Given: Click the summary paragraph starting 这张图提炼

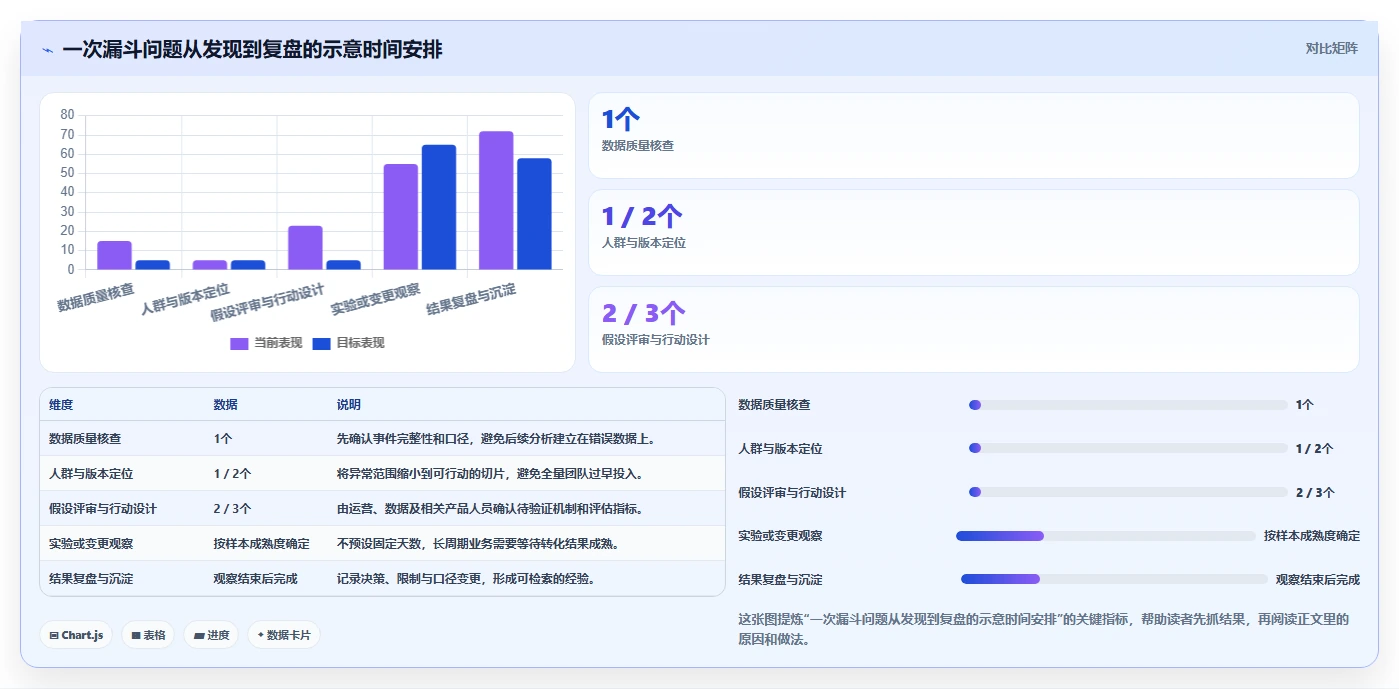Looking at the screenshot, I should [1043, 629].
